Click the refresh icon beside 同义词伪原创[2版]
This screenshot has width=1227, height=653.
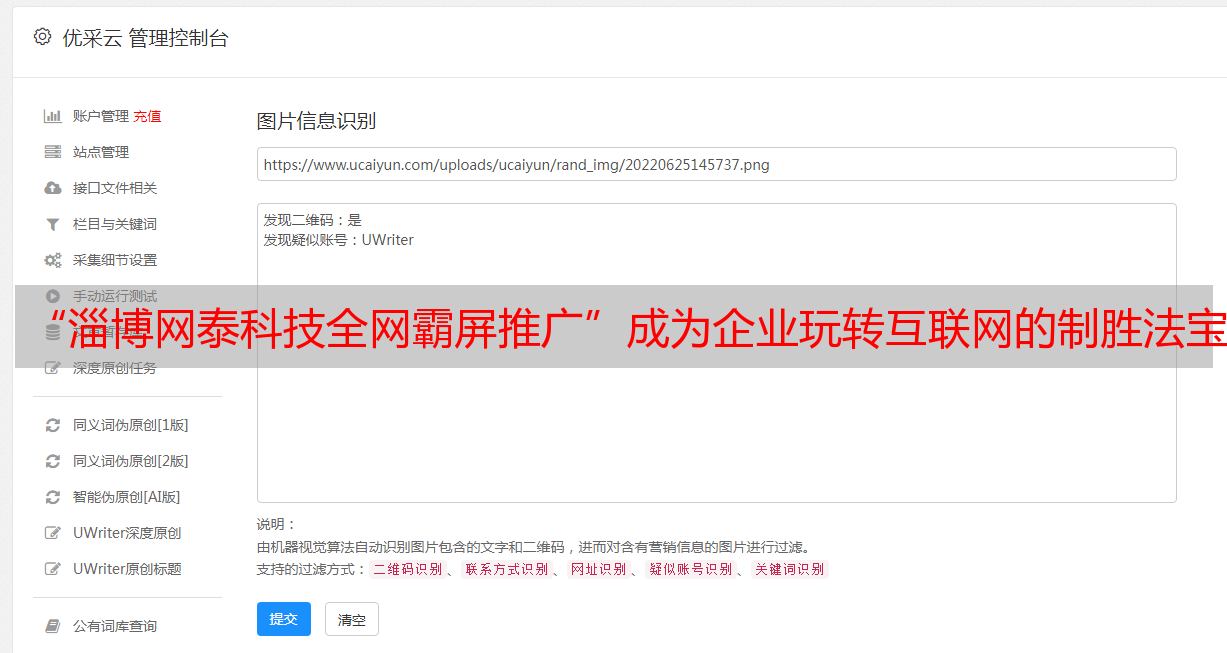[x=53, y=461]
